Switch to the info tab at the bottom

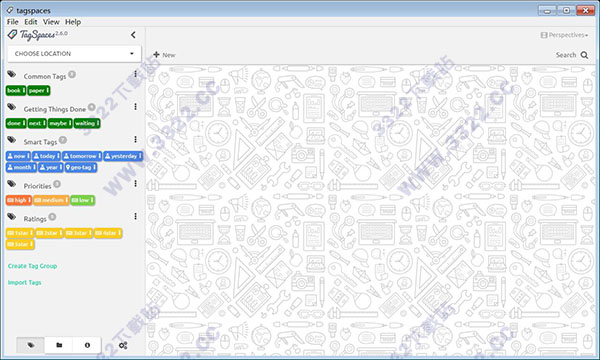[87, 345]
